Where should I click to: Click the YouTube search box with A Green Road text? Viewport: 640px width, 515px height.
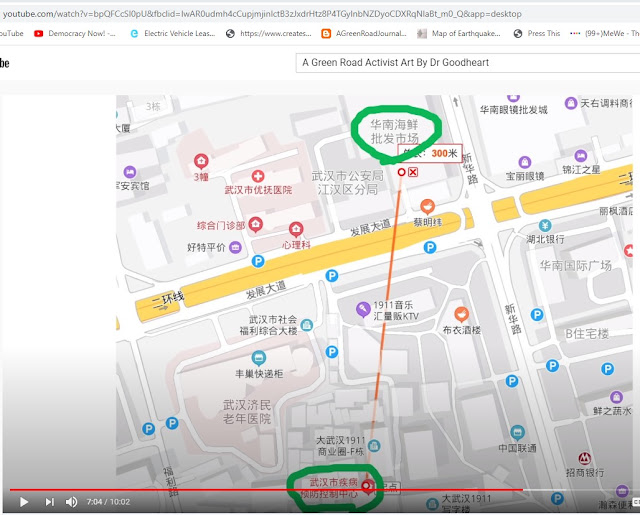click(x=468, y=63)
